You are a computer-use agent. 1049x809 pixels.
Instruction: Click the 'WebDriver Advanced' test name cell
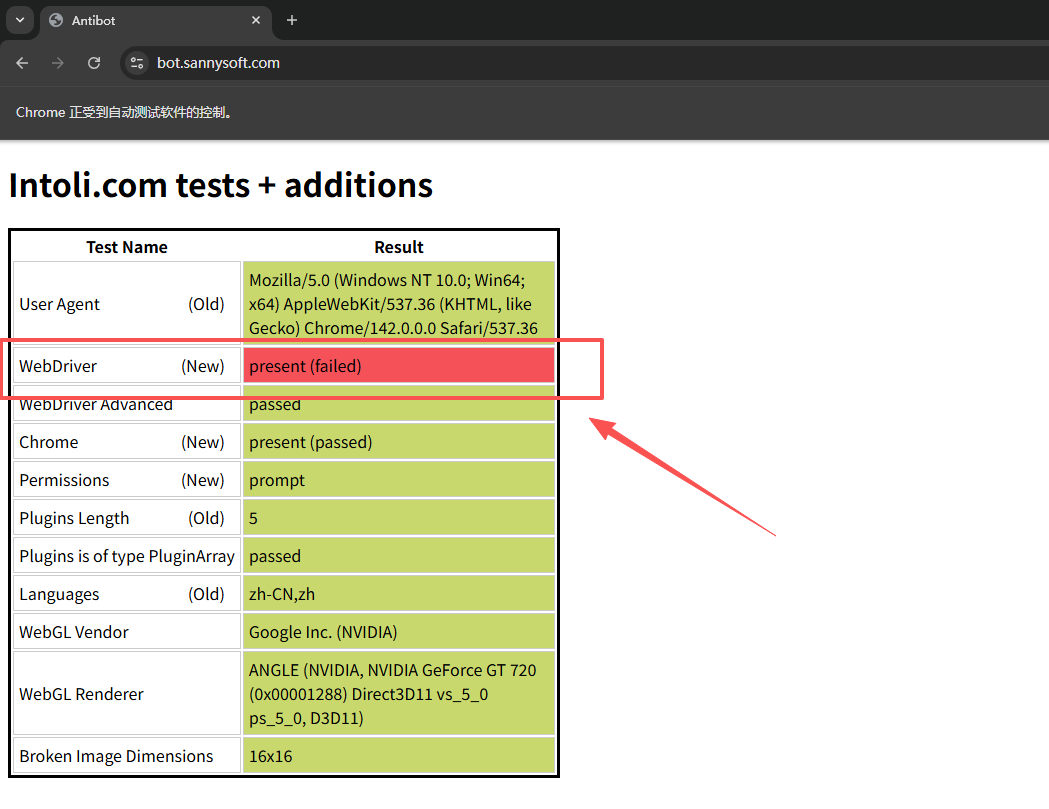pos(96,405)
